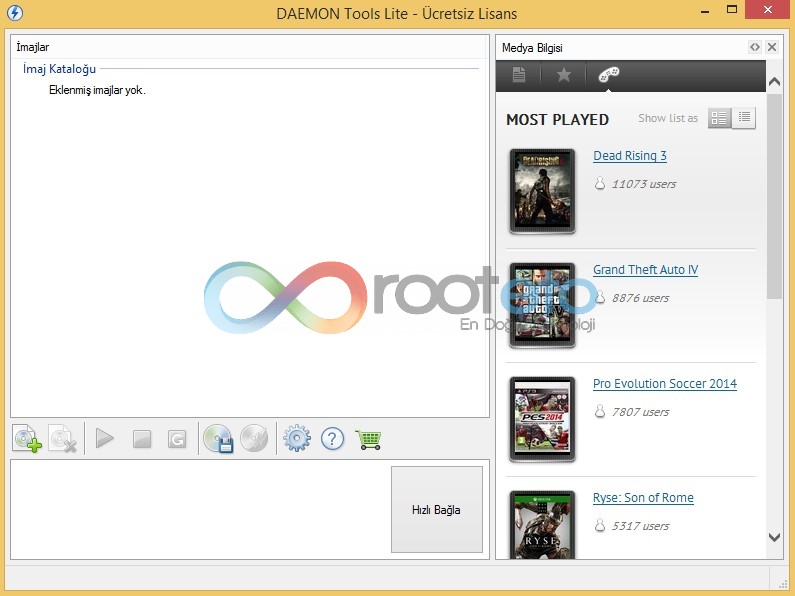Open Preferences with the gear icon
This screenshot has width=795, height=596.
pos(297,438)
